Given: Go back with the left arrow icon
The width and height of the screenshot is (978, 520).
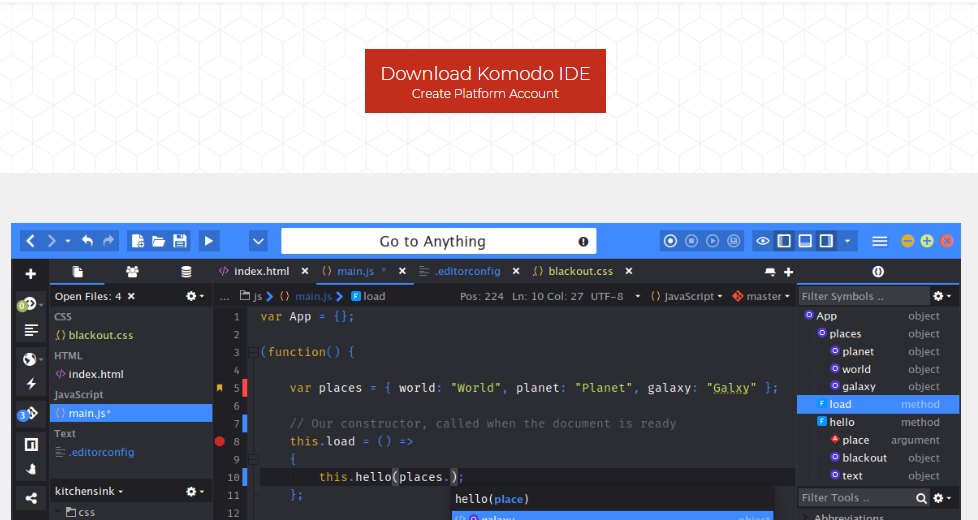Looking at the screenshot, I should pos(31,241).
